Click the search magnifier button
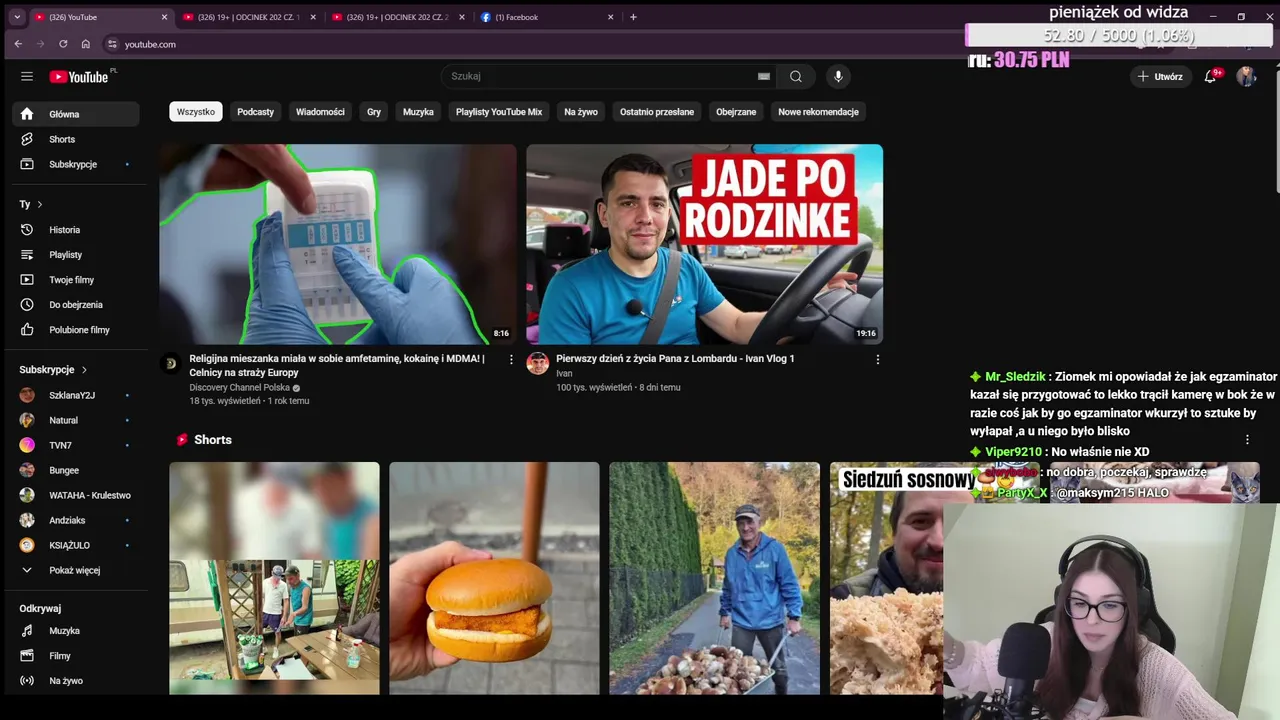1280x720 pixels. [x=796, y=76]
